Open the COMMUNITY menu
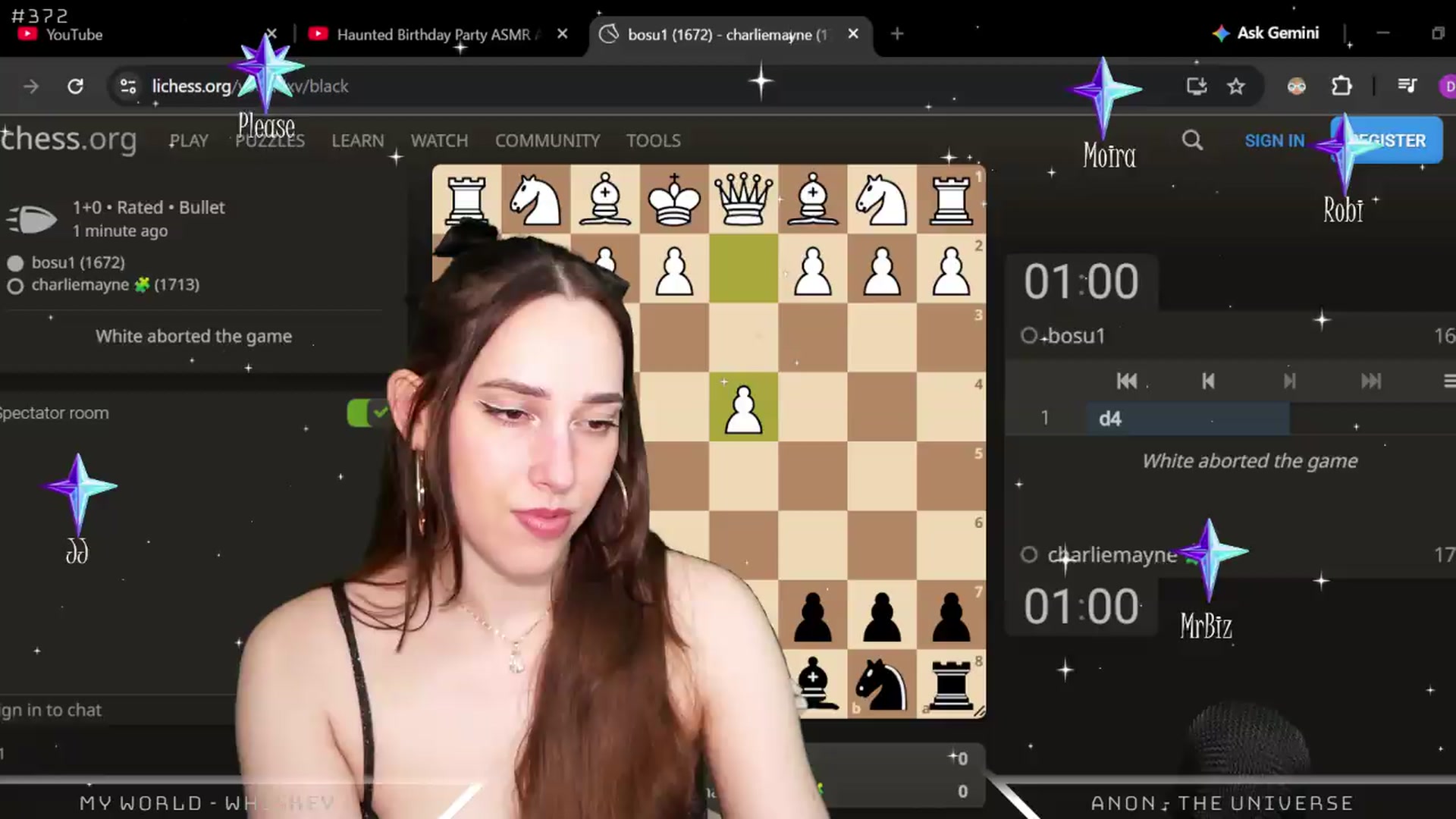Viewport: 1456px width, 819px height. pos(548,141)
